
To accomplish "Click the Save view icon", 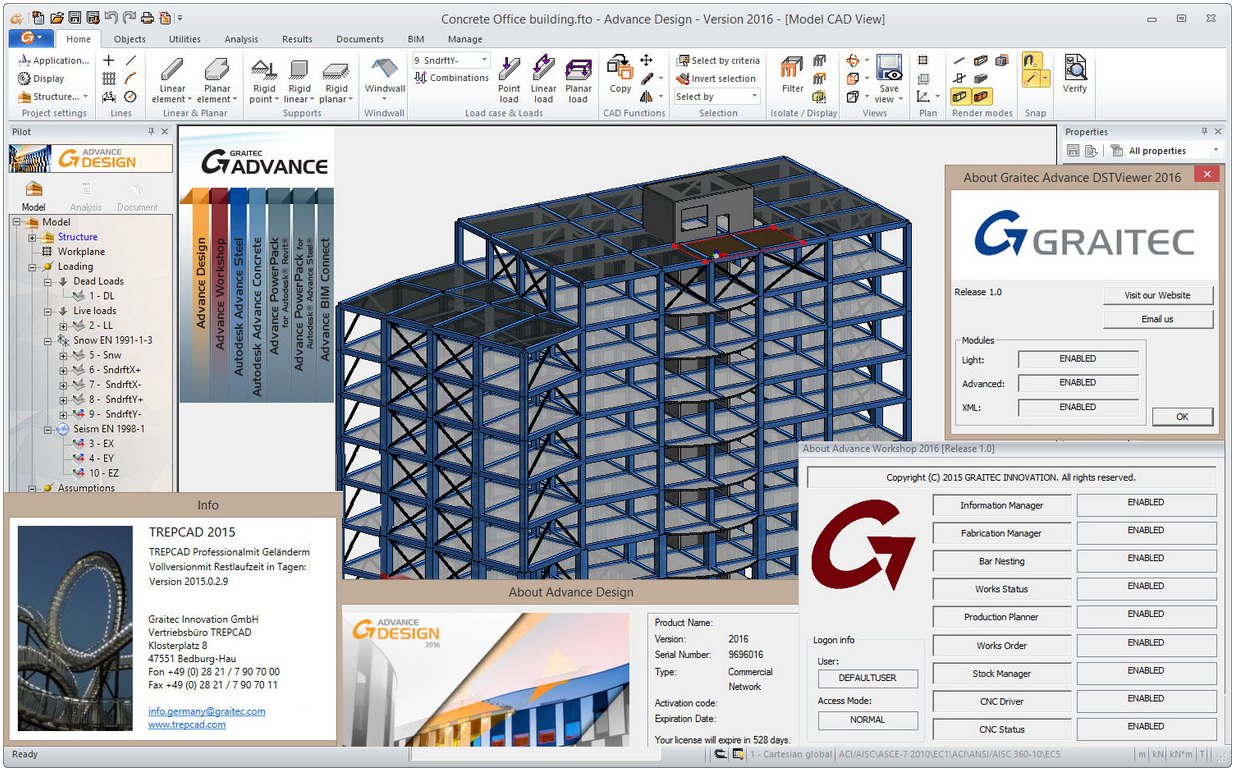I will (888, 68).
